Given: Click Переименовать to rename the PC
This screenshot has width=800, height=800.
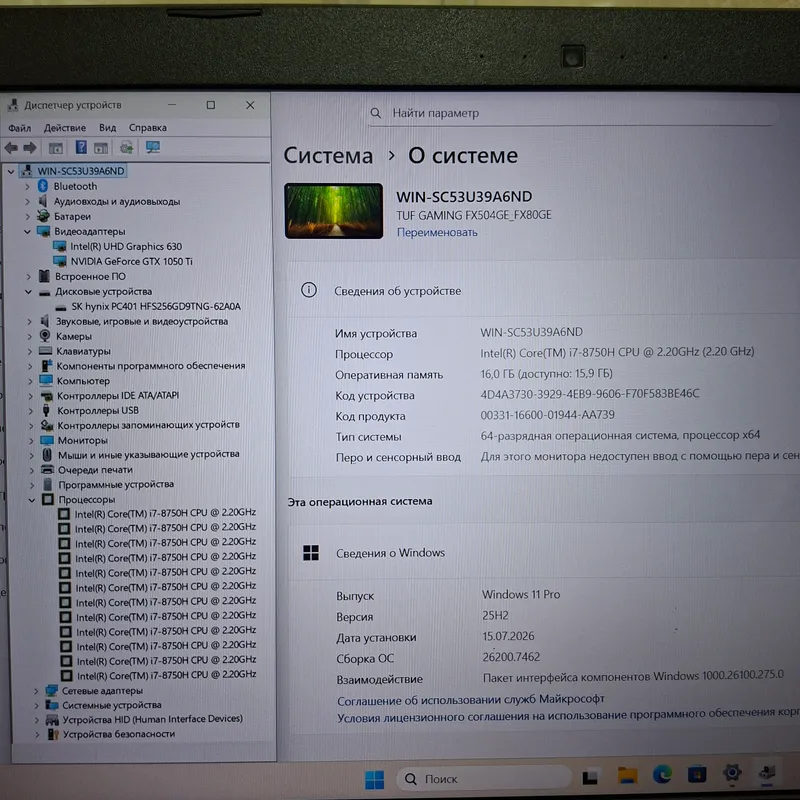Looking at the screenshot, I should click(437, 232).
